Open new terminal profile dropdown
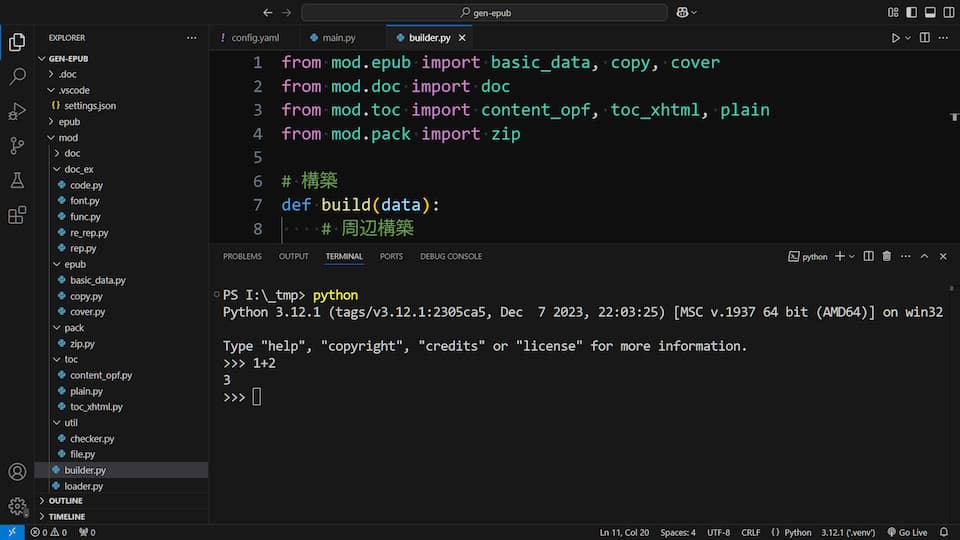 point(852,257)
